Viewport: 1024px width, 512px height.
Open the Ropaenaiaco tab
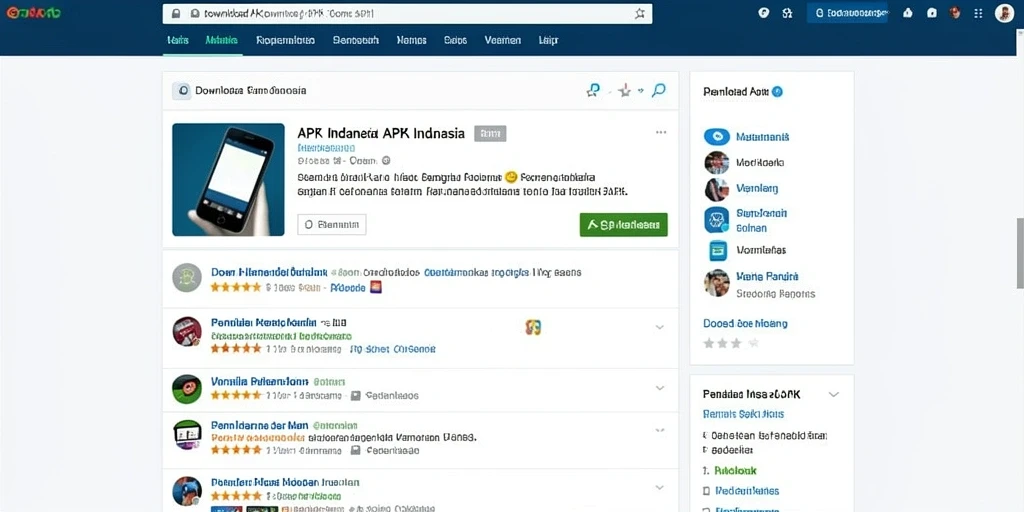point(285,40)
